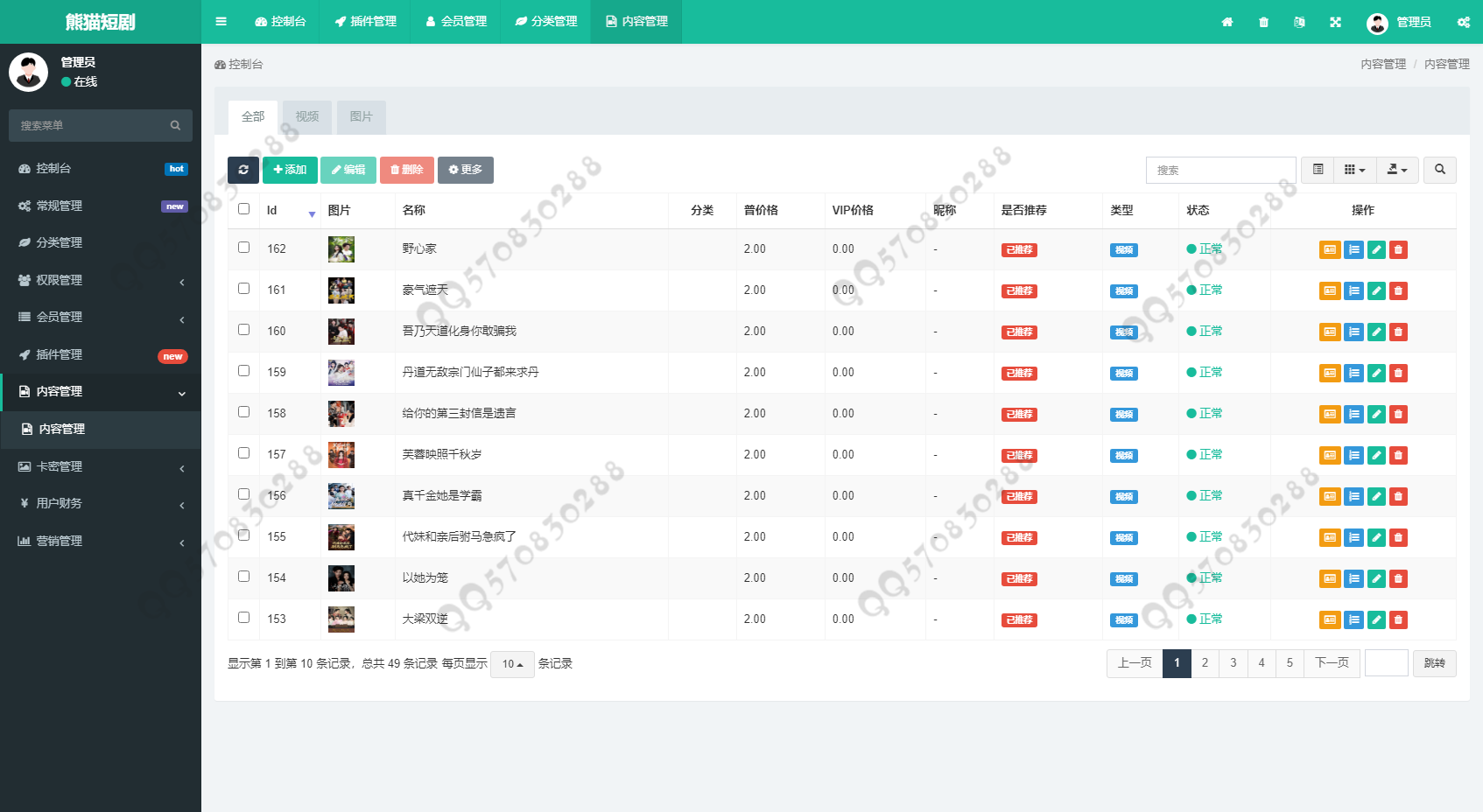Select the checkbox for row 157

244,453
